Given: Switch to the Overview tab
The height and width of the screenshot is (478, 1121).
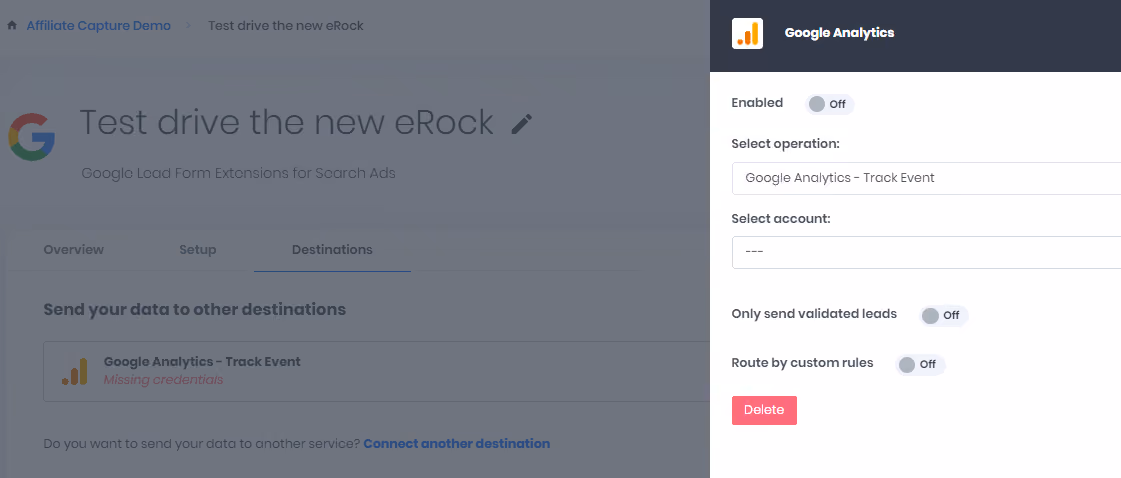Looking at the screenshot, I should tap(74, 249).
